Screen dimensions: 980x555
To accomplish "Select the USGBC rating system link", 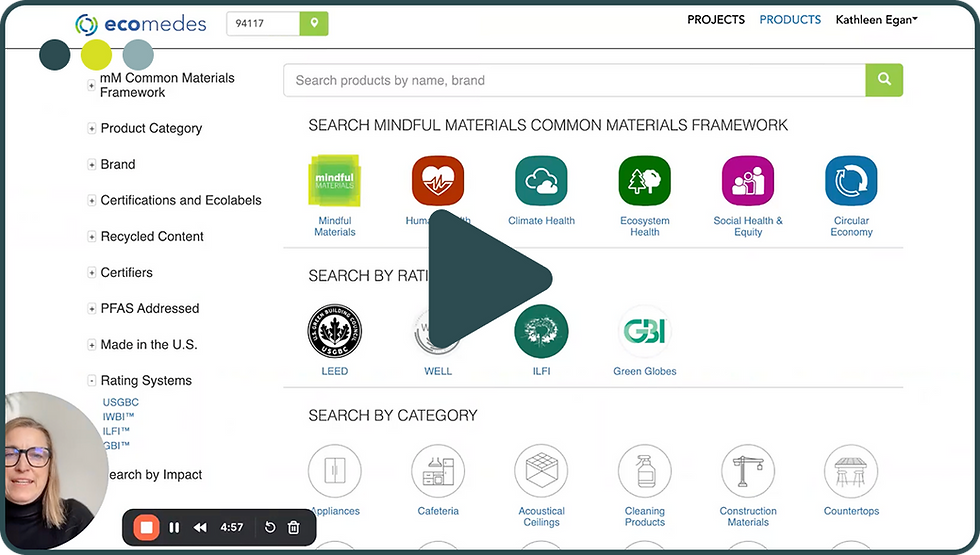I will coord(121,402).
